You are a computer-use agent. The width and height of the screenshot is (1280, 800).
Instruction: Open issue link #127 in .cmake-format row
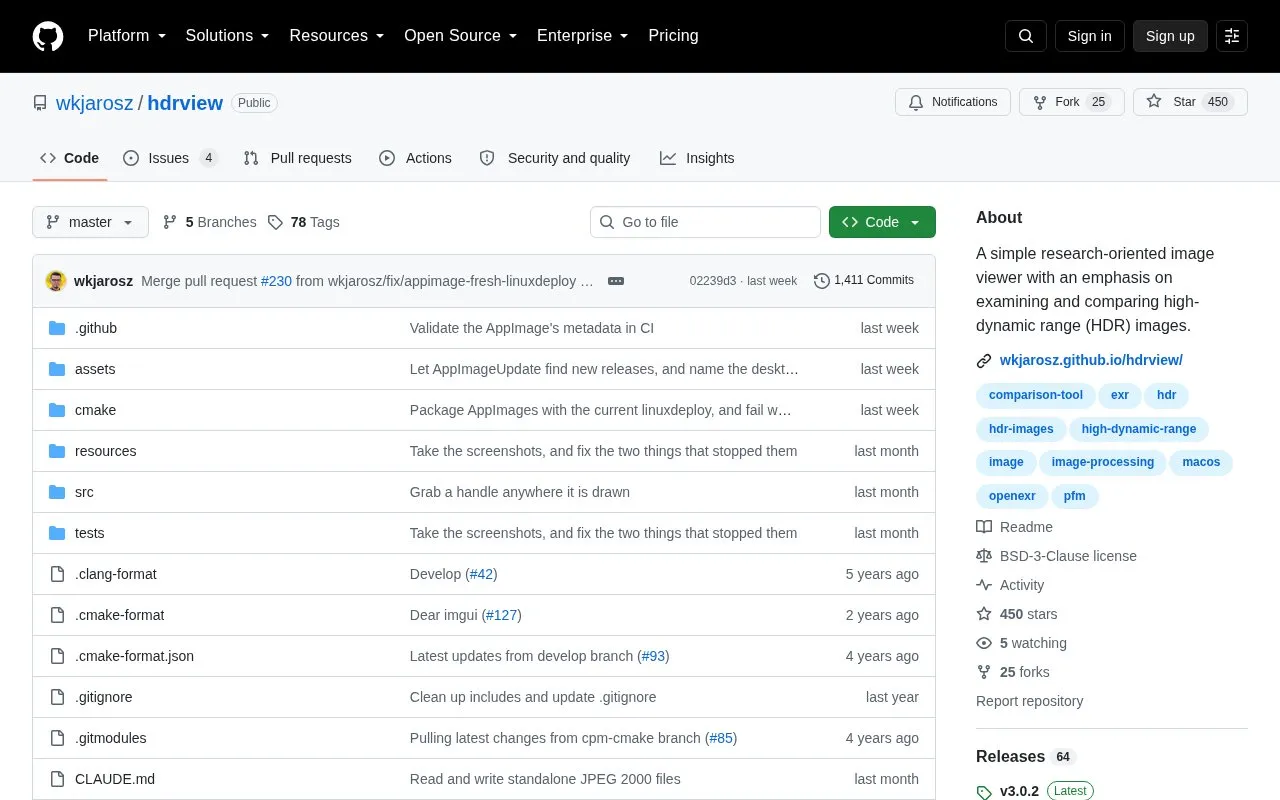pyautogui.click(x=501, y=615)
